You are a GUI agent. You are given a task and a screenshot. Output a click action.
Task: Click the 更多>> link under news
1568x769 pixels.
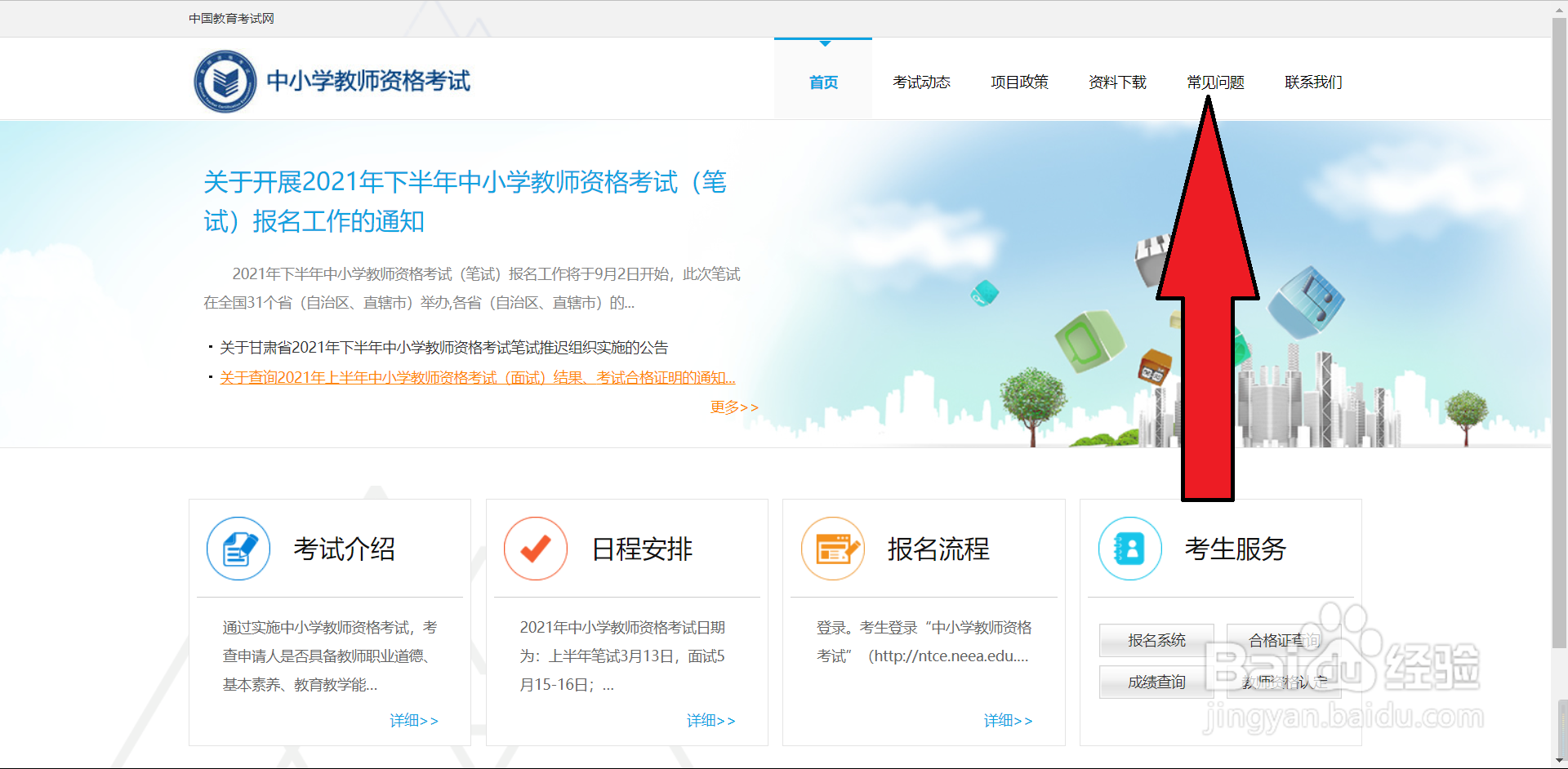(x=734, y=407)
